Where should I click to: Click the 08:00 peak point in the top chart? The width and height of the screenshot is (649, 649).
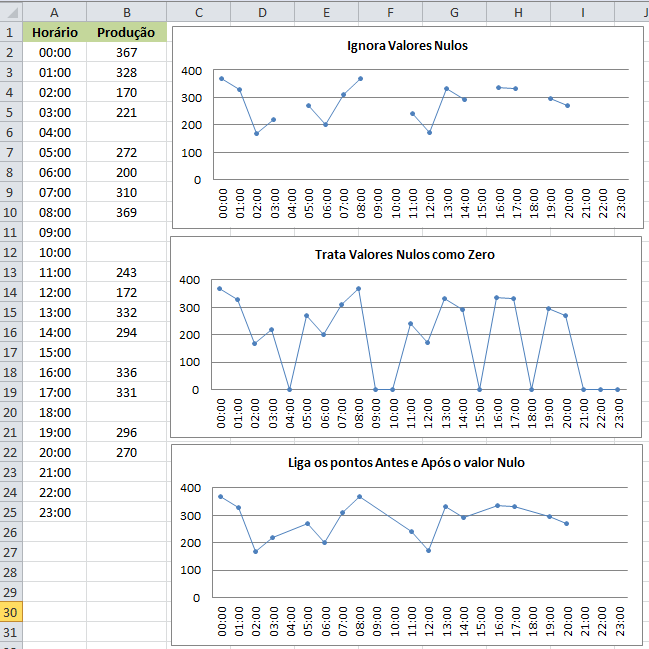(x=360, y=79)
